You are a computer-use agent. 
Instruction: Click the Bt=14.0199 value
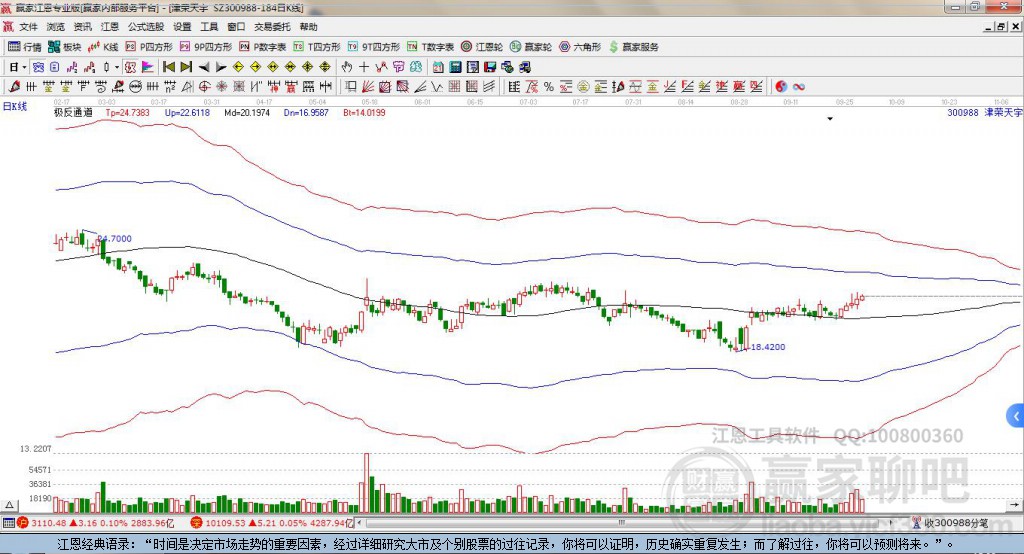(x=364, y=112)
